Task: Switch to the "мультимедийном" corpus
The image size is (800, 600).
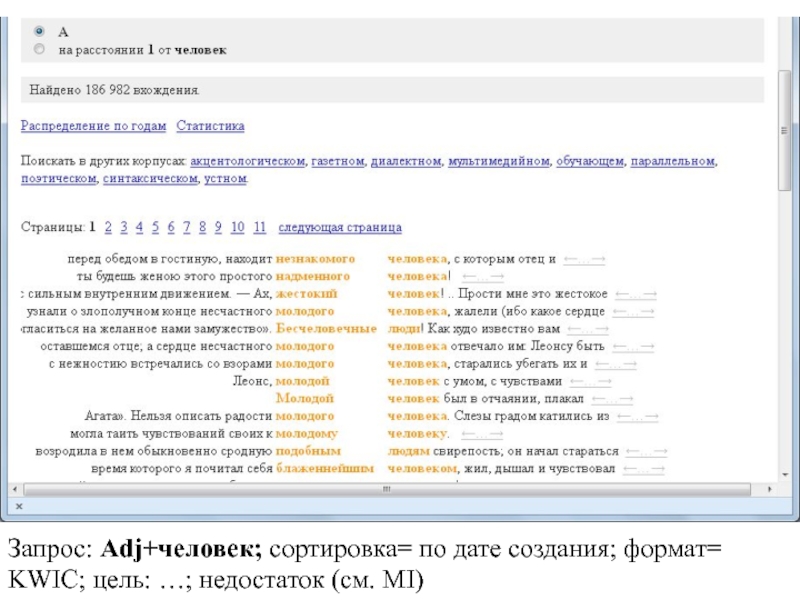Action: pos(498,161)
